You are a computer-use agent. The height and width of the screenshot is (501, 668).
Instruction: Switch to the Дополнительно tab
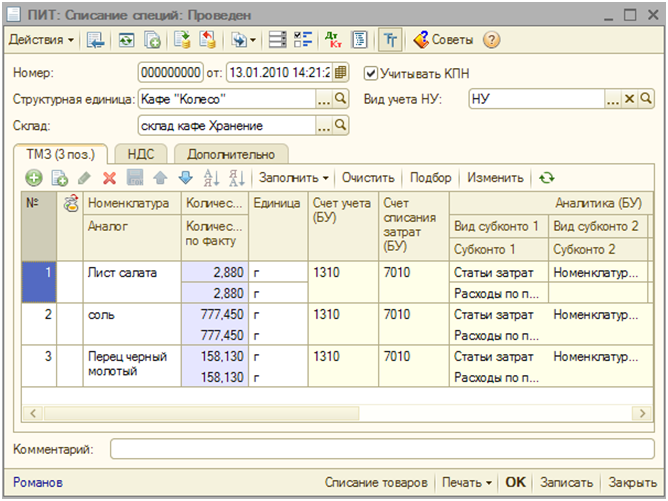[x=231, y=153]
